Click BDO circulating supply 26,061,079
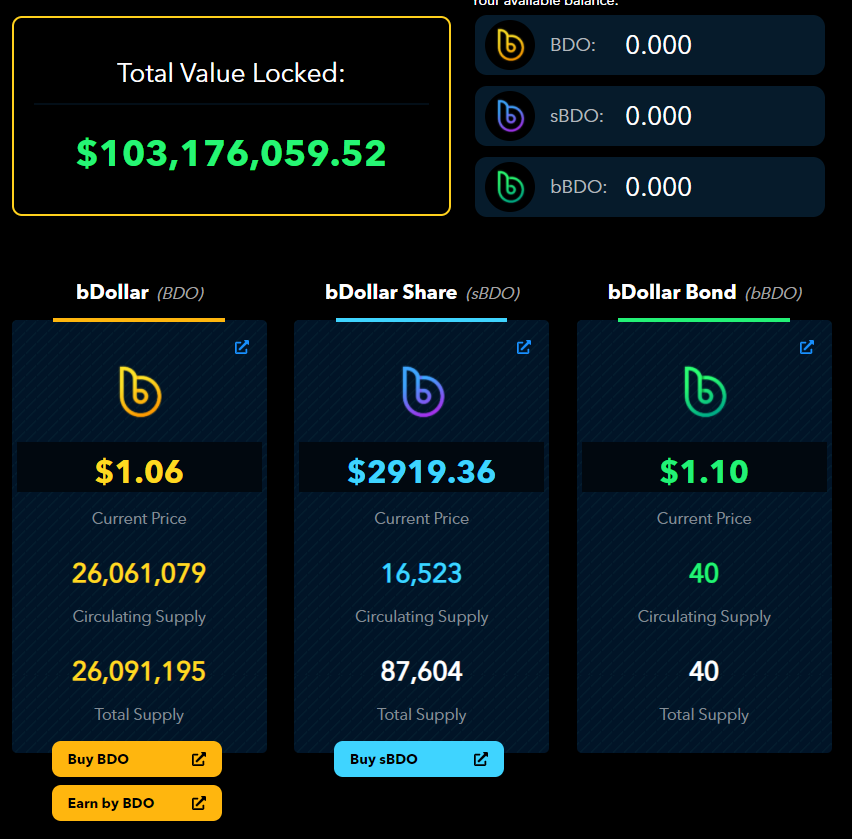Image resolution: width=852 pixels, height=839 pixels. tap(139, 573)
